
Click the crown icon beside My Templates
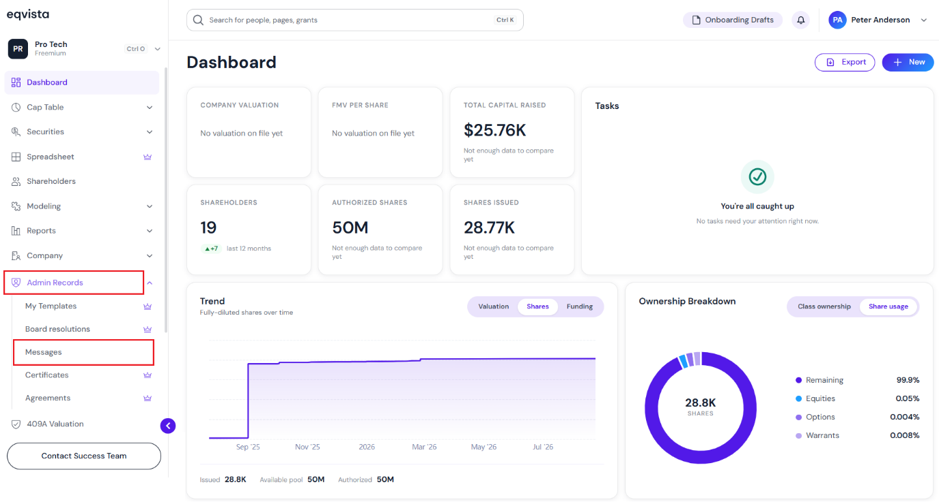tap(147, 306)
